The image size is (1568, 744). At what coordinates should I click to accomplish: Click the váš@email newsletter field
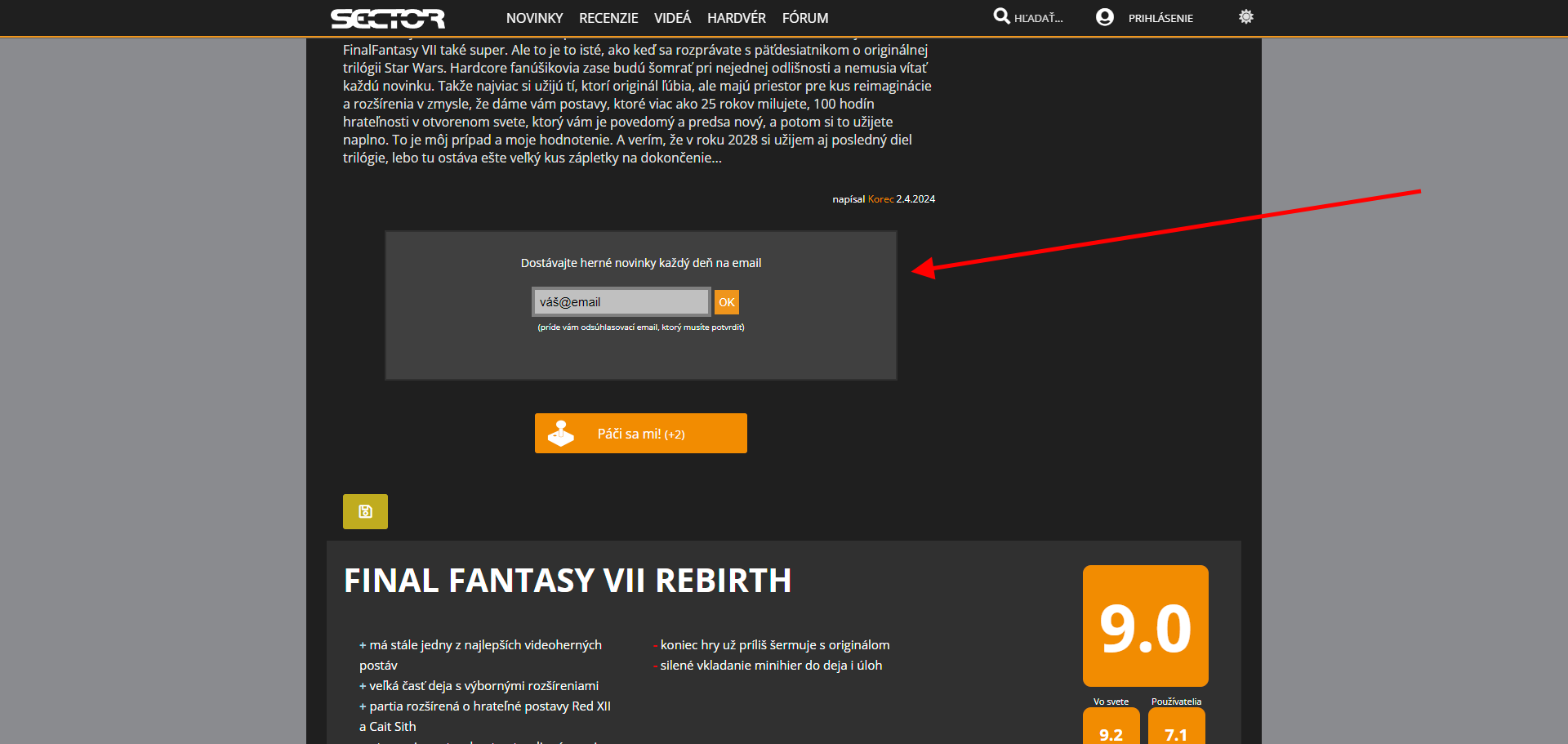point(621,302)
